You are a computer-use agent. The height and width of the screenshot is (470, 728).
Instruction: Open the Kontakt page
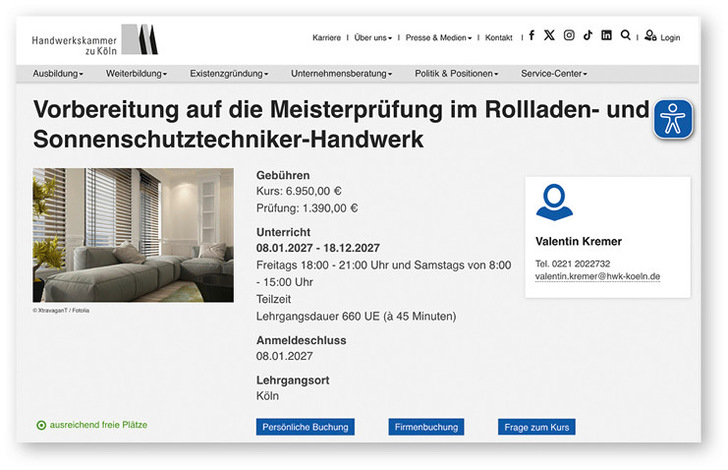click(x=499, y=38)
